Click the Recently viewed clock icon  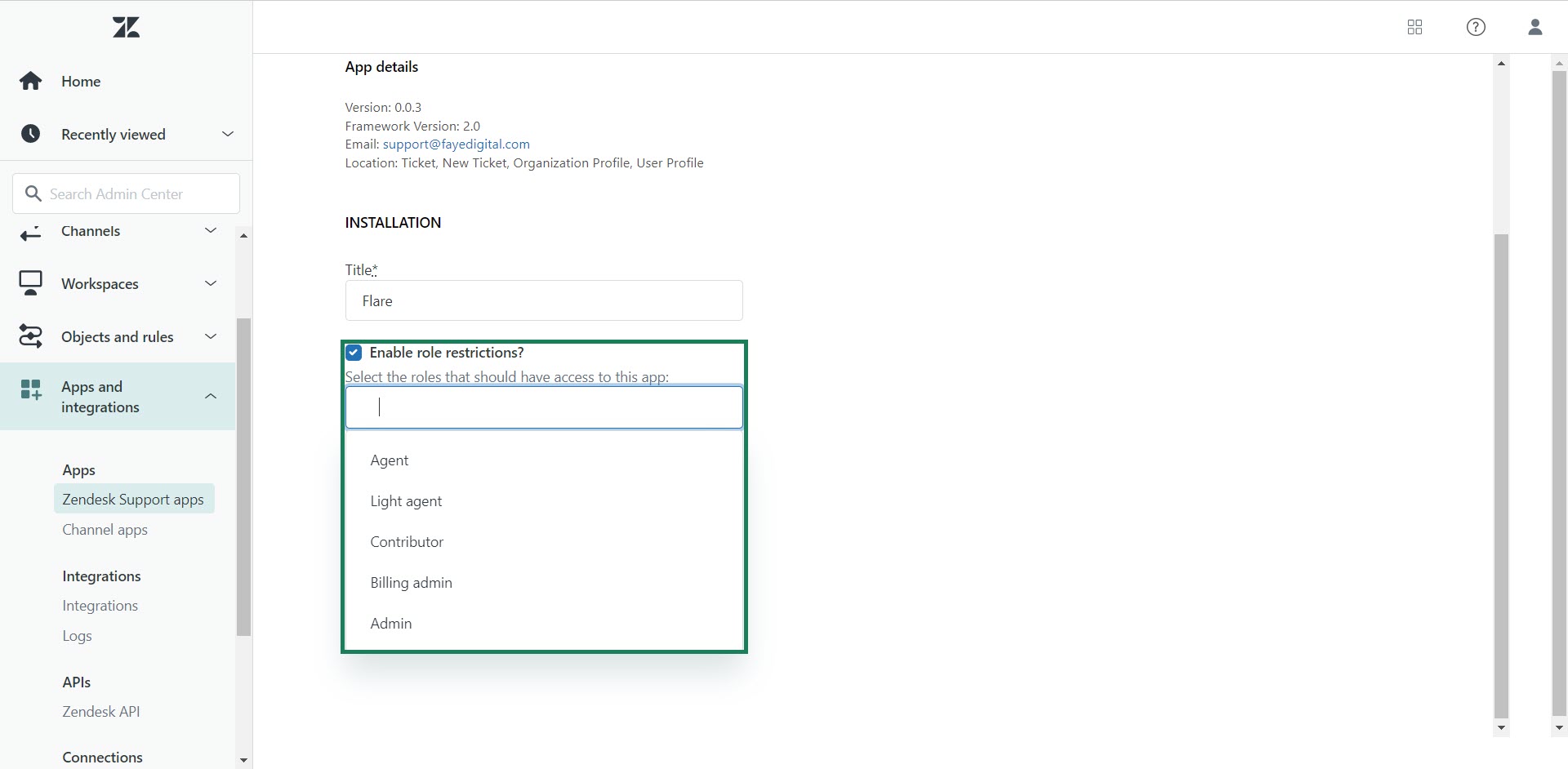tap(31, 134)
